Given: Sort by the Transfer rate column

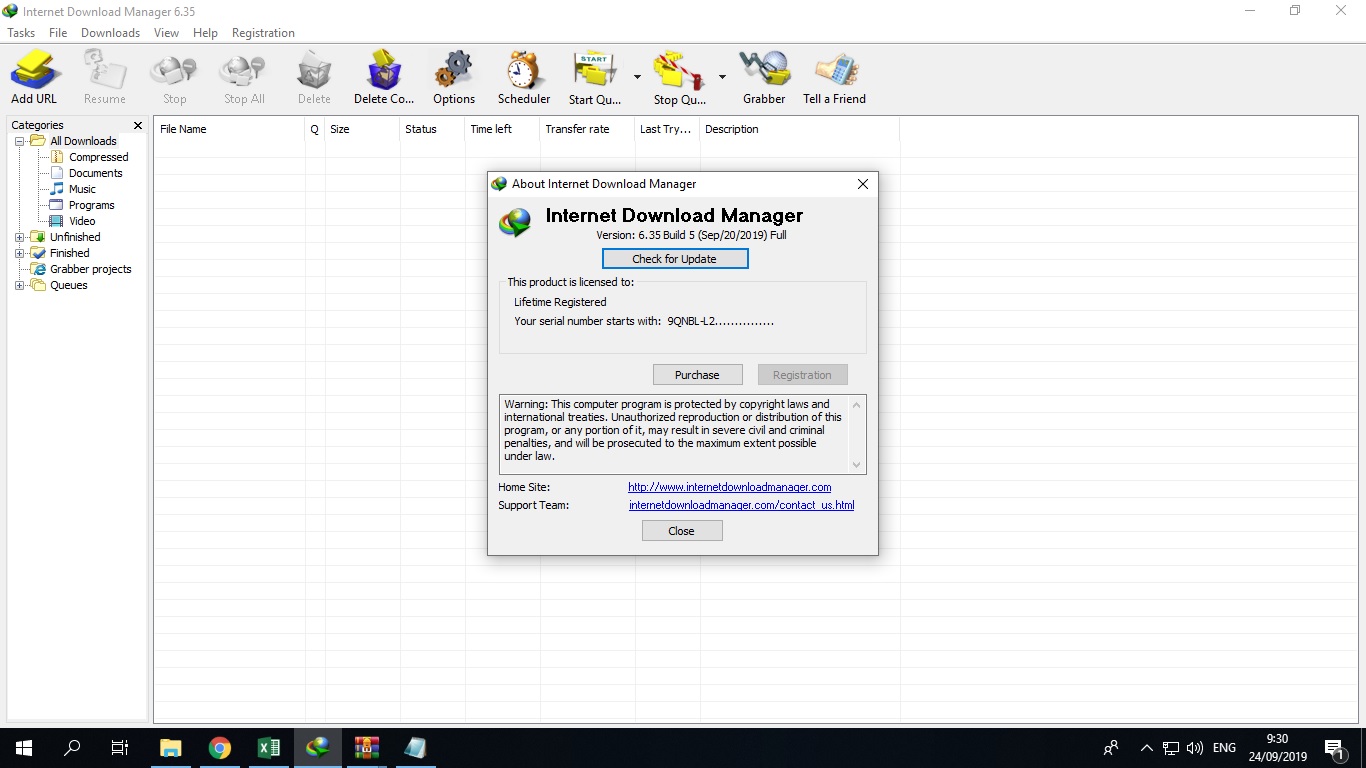Looking at the screenshot, I should click(587, 129).
